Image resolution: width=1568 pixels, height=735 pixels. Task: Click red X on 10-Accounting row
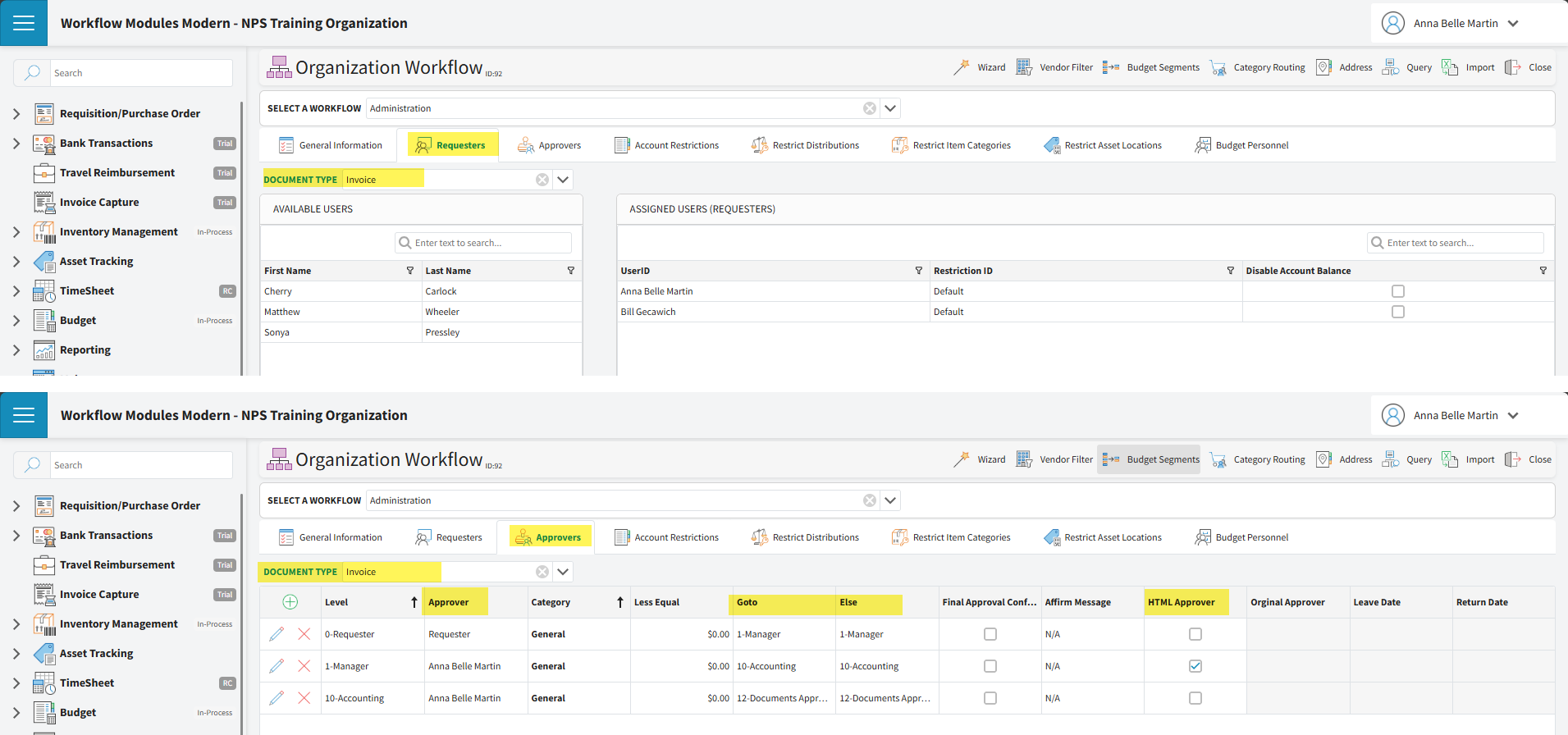(x=304, y=698)
